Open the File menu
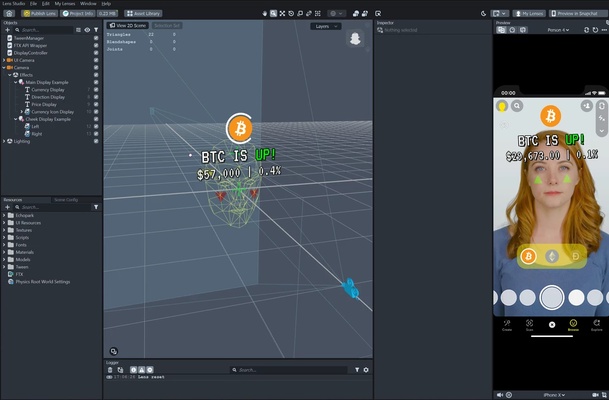 tap(33, 3)
